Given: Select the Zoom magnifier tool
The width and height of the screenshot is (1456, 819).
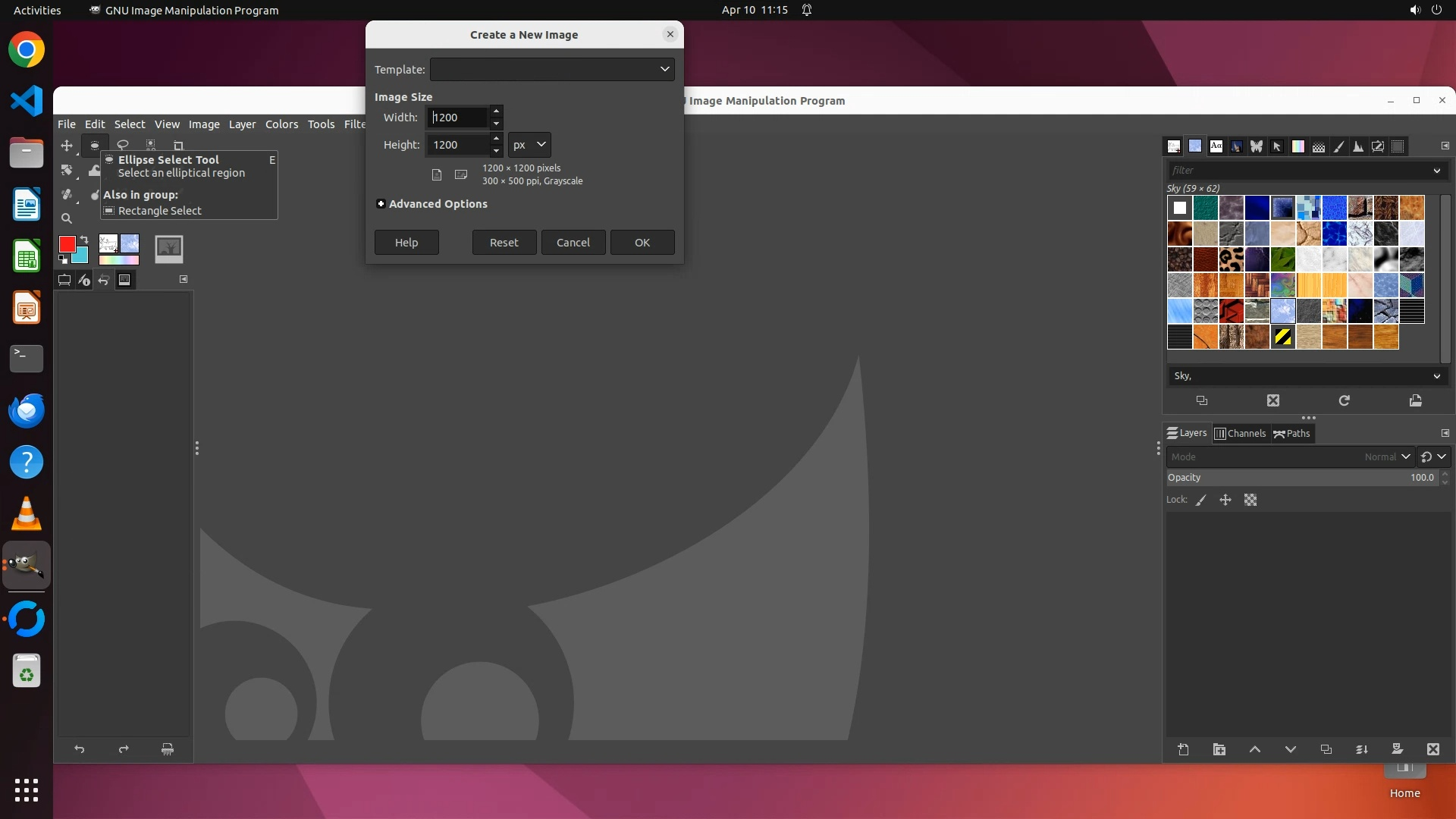Looking at the screenshot, I should click(x=67, y=218).
